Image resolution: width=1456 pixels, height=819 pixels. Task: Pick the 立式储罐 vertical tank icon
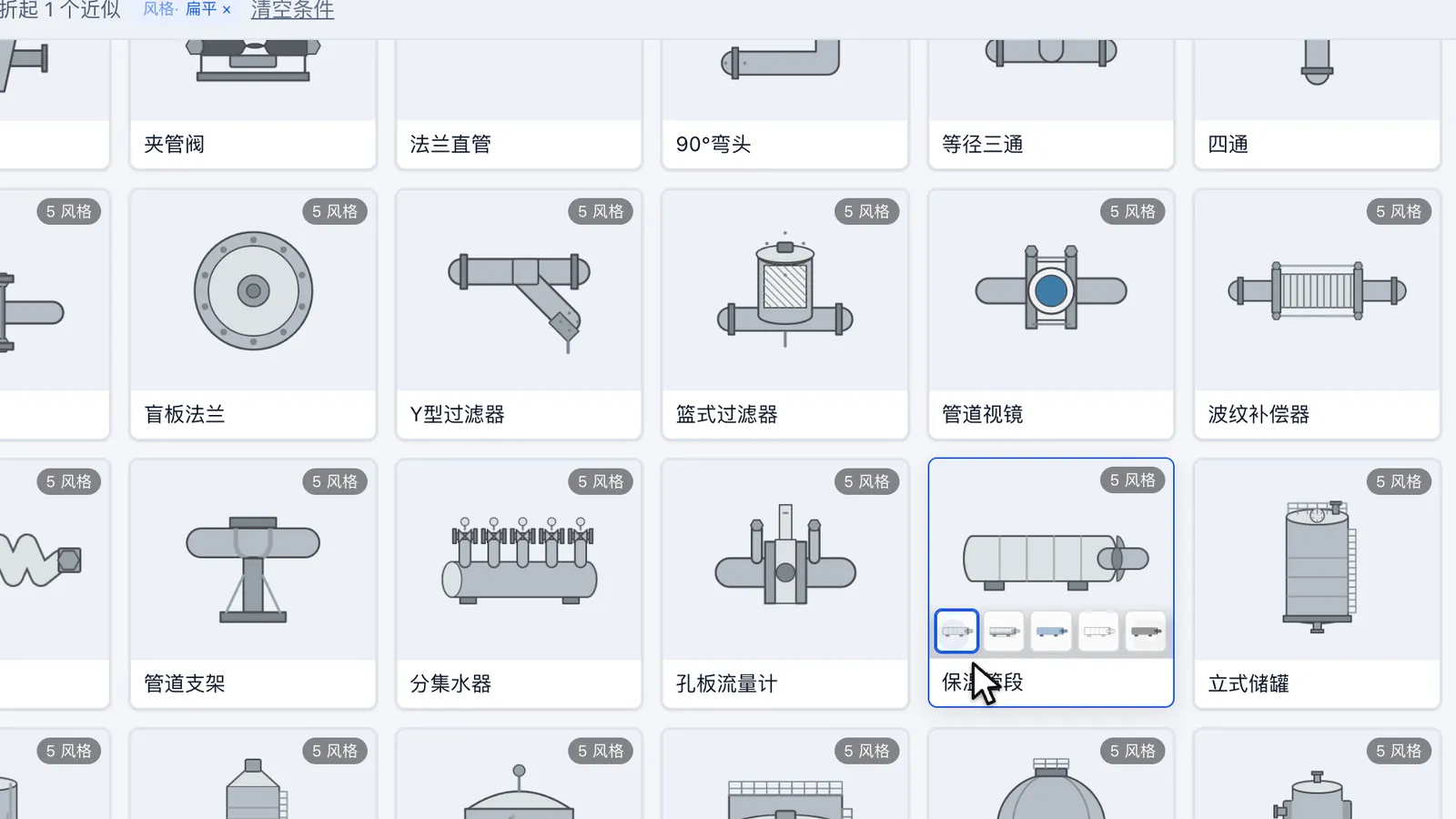click(x=1319, y=566)
